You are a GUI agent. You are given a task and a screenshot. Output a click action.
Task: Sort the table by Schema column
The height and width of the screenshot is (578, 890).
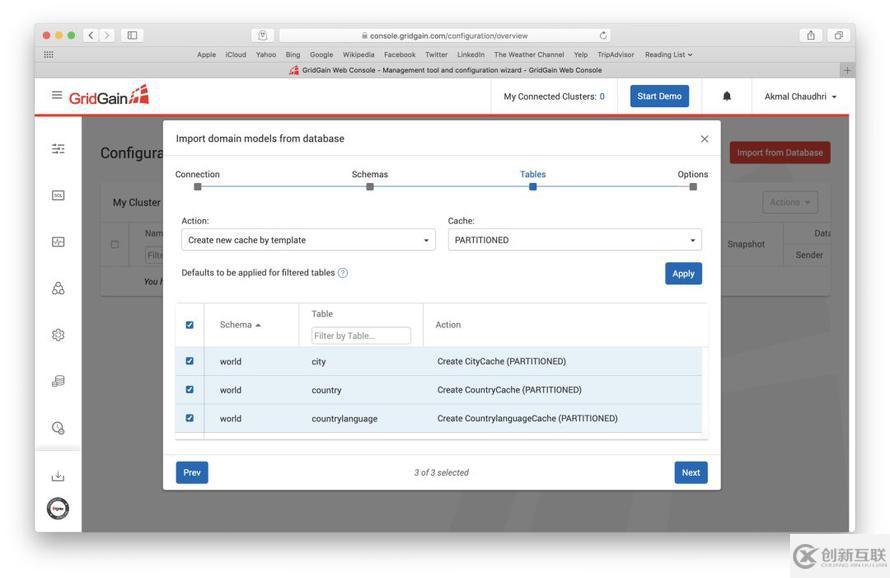click(240, 325)
